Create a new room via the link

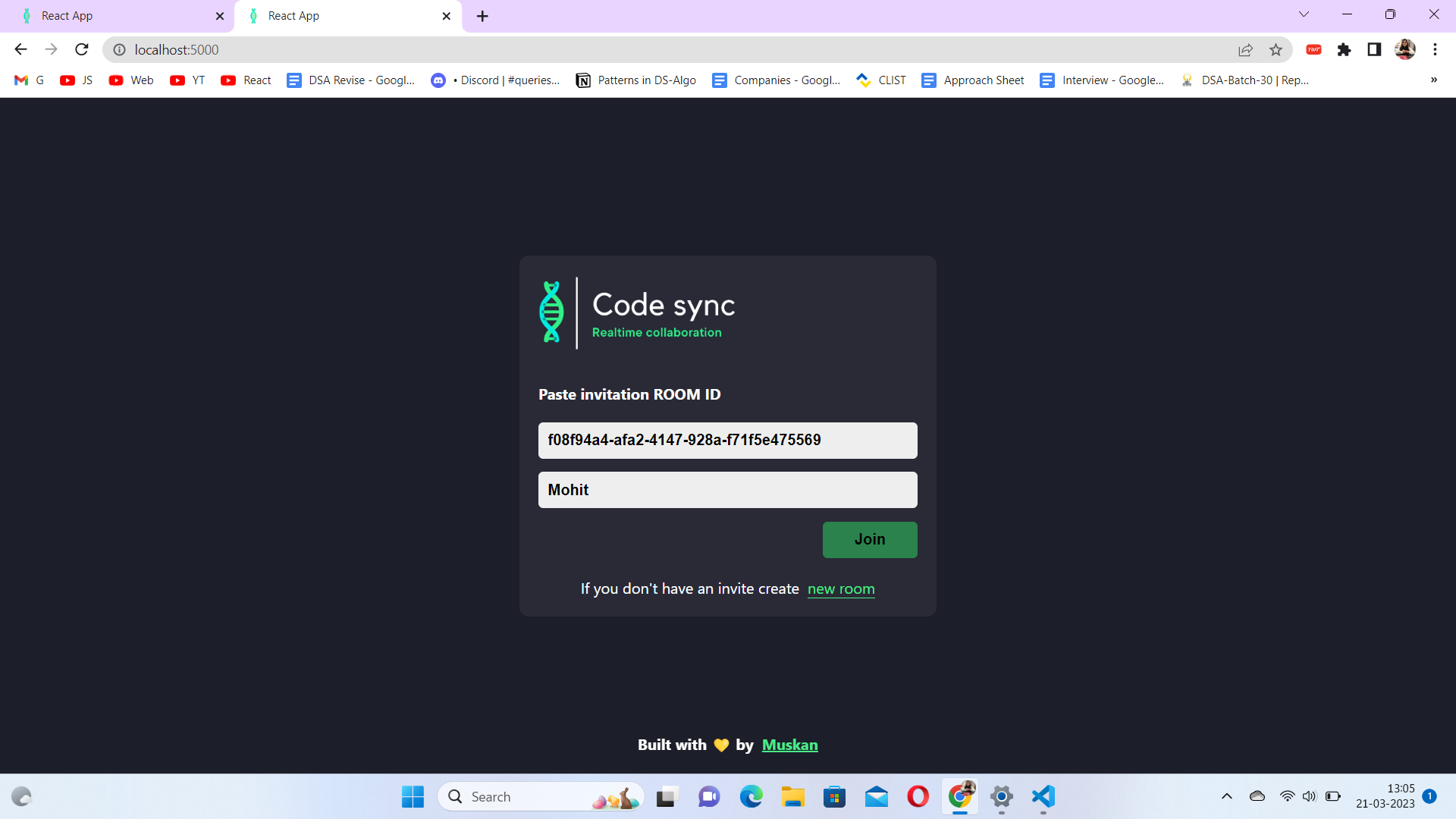(841, 589)
